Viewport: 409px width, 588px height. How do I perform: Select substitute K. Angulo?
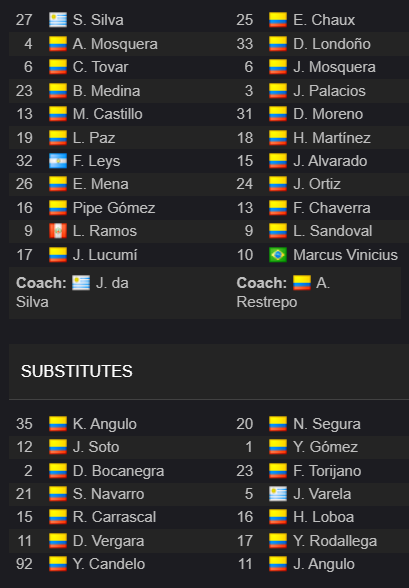point(105,424)
